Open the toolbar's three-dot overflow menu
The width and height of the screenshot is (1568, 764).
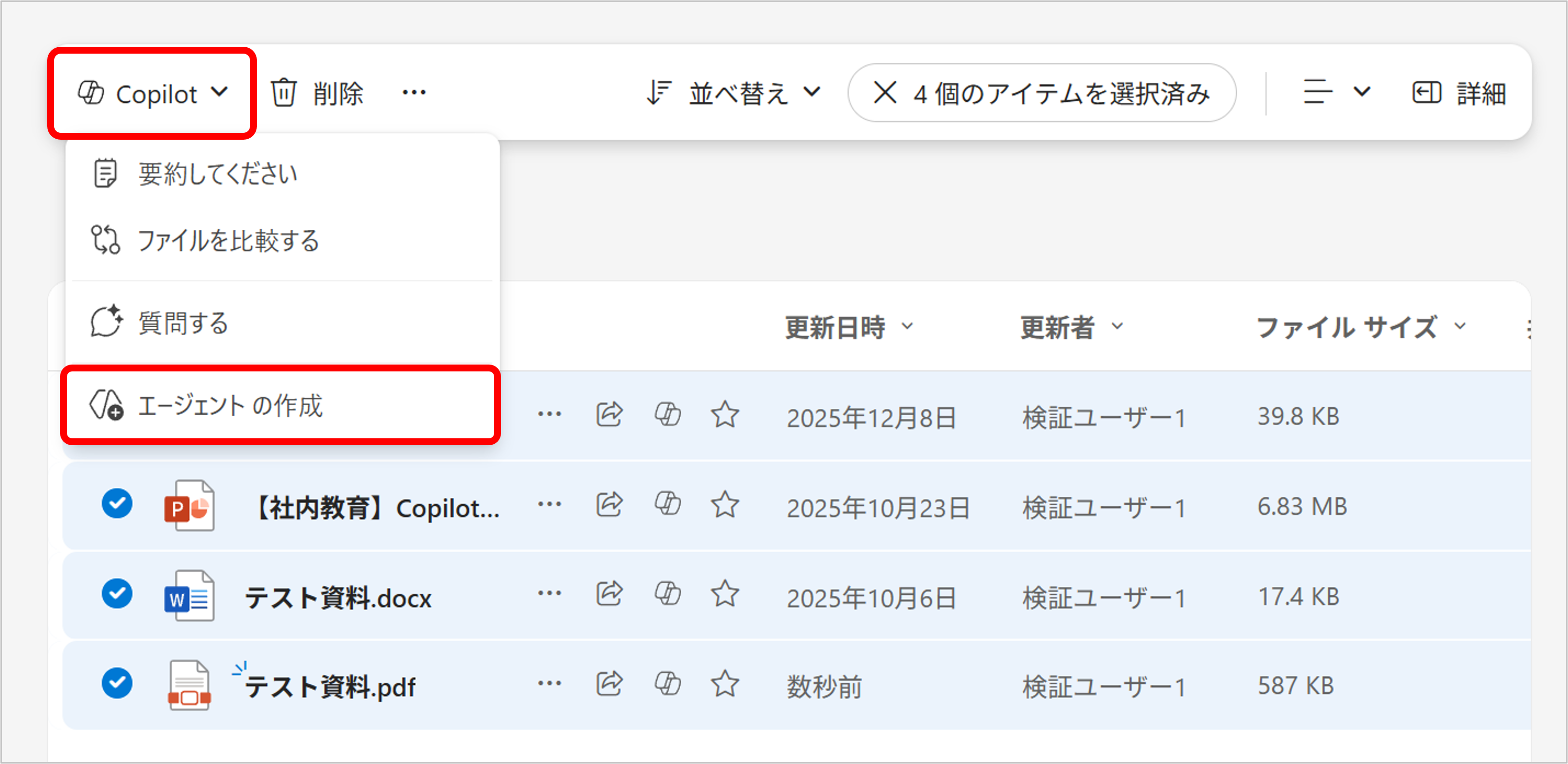tap(414, 93)
